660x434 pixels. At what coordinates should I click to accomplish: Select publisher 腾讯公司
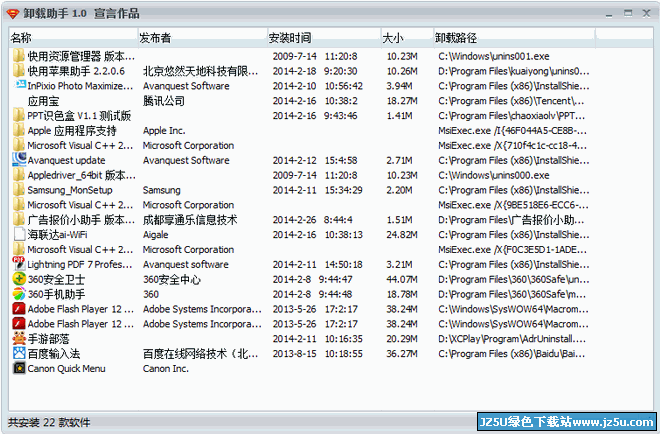tap(164, 101)
